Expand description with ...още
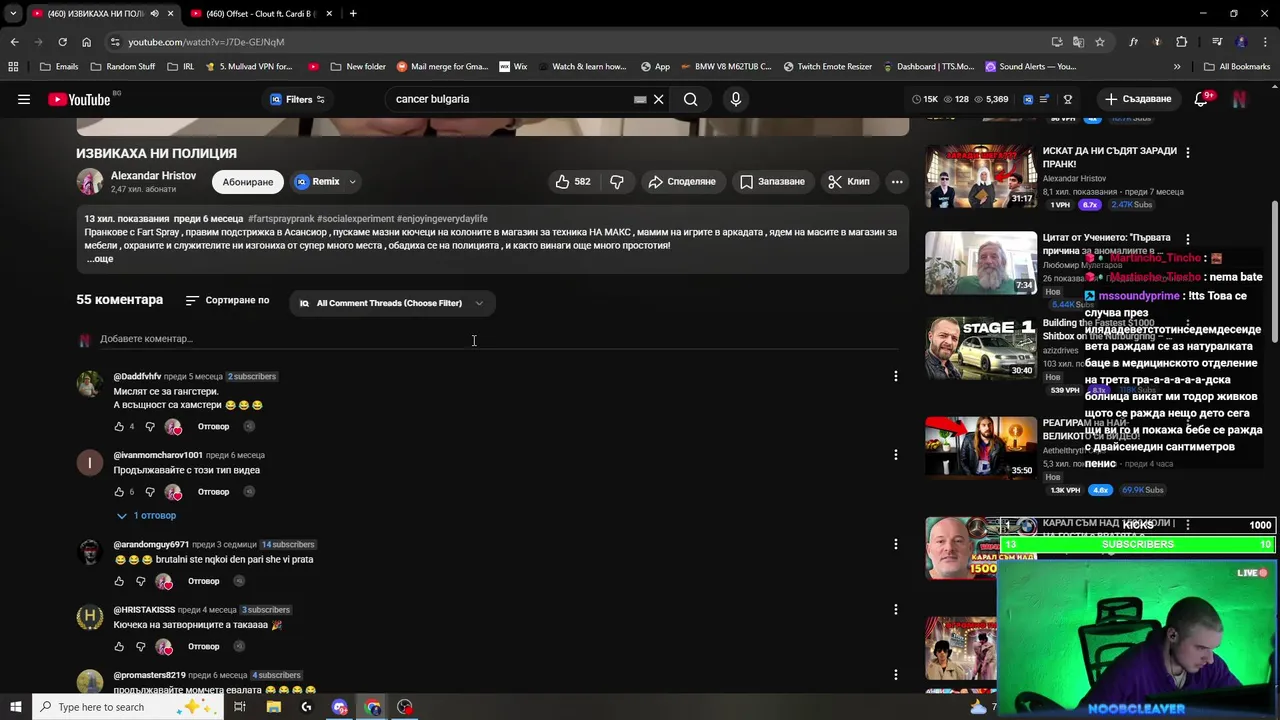 pyautogui.click(x=99, y=259)
